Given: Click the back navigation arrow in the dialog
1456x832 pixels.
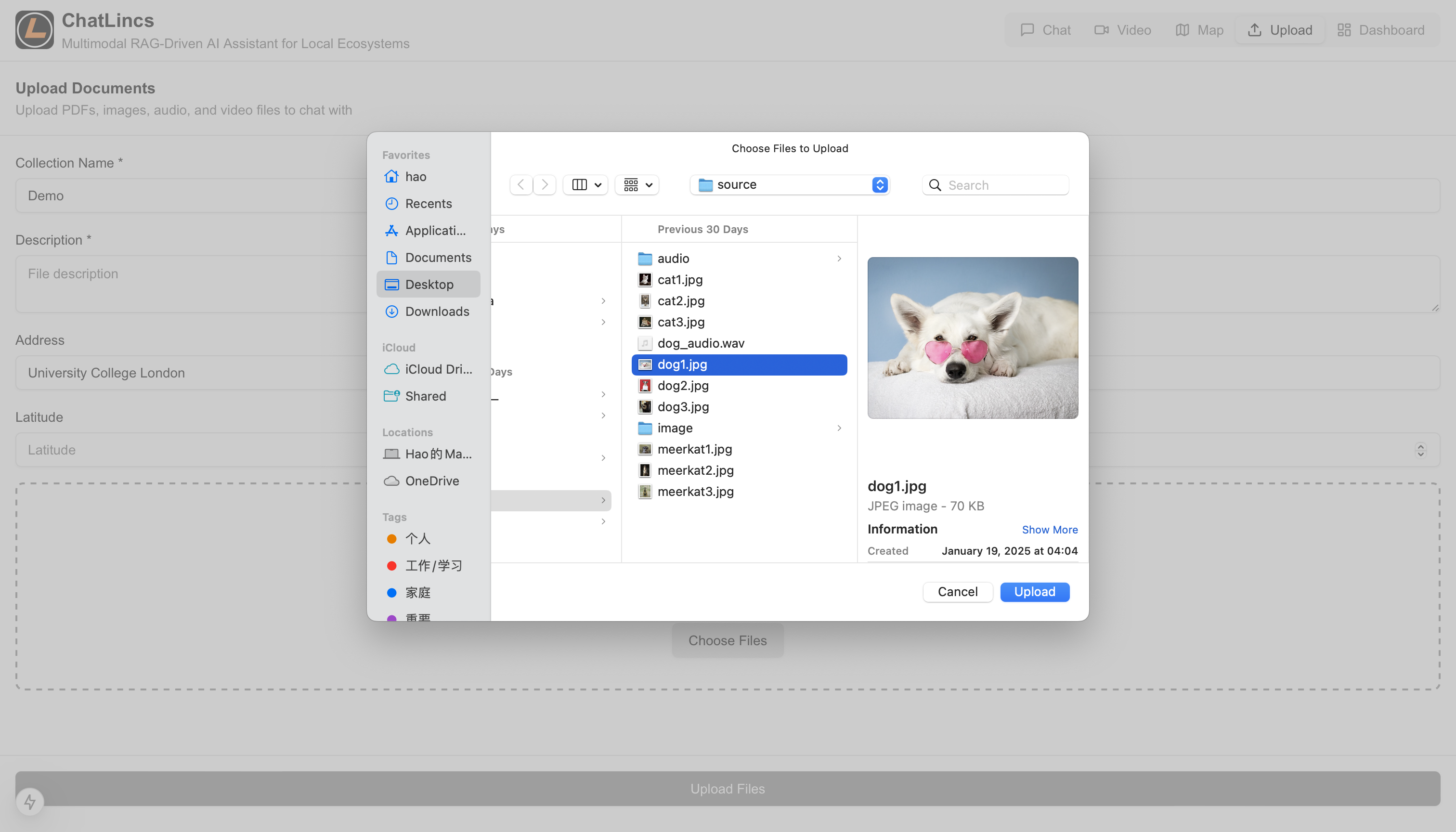Looking at the screenshot, I should (x=520, y=184).
